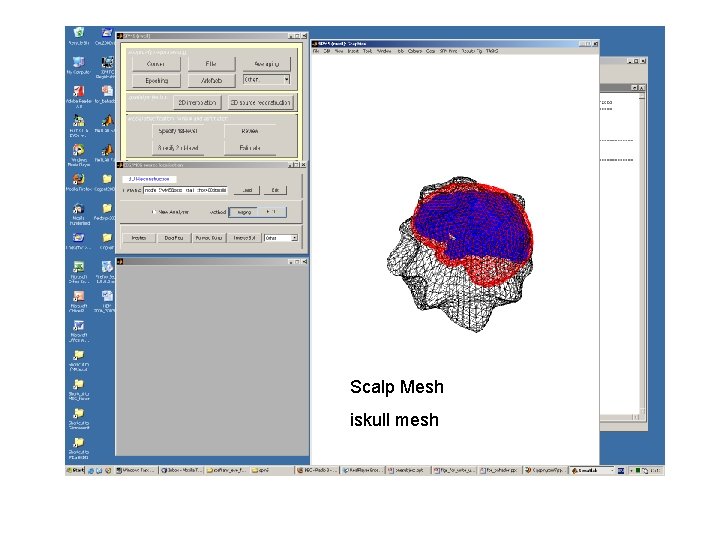Screen dimensions: 720x540
Task: Switch to the spm5 folder taskbar item
Action: pos(271,471)
